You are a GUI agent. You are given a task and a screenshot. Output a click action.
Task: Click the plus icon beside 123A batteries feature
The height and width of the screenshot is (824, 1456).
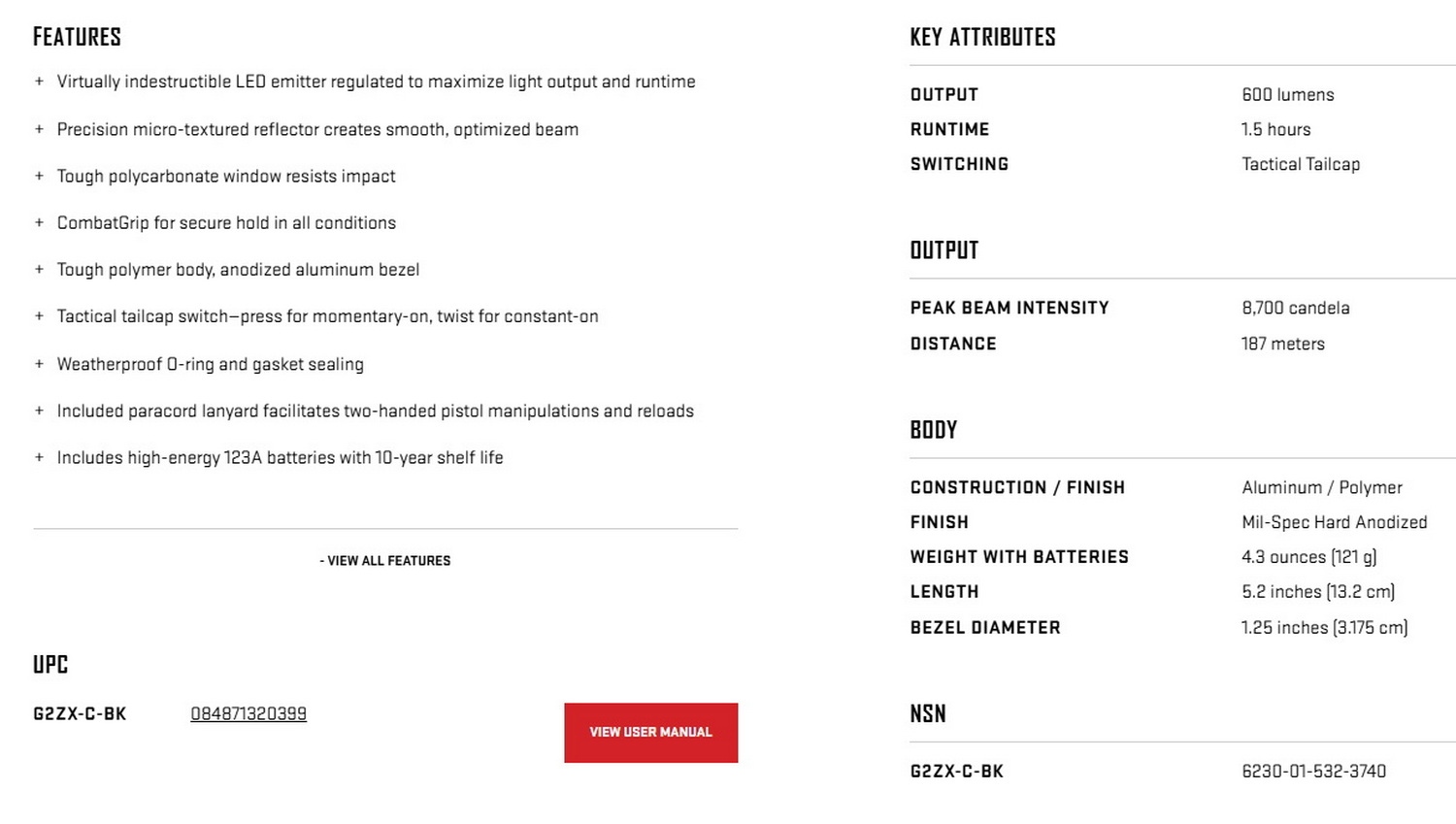pyautogui.click(x=39, y=457)
